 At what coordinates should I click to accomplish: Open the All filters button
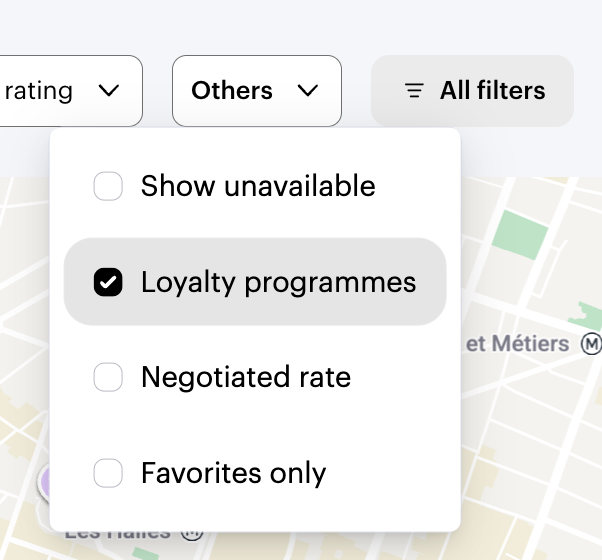point(473,91)
